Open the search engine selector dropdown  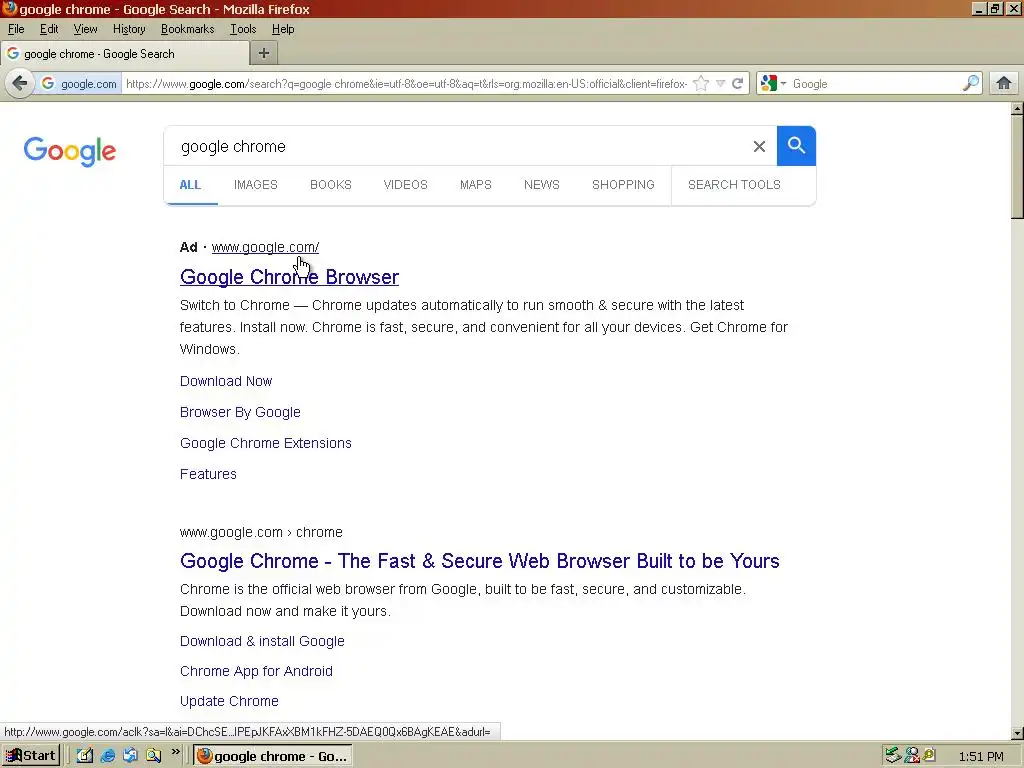point(773,84)
